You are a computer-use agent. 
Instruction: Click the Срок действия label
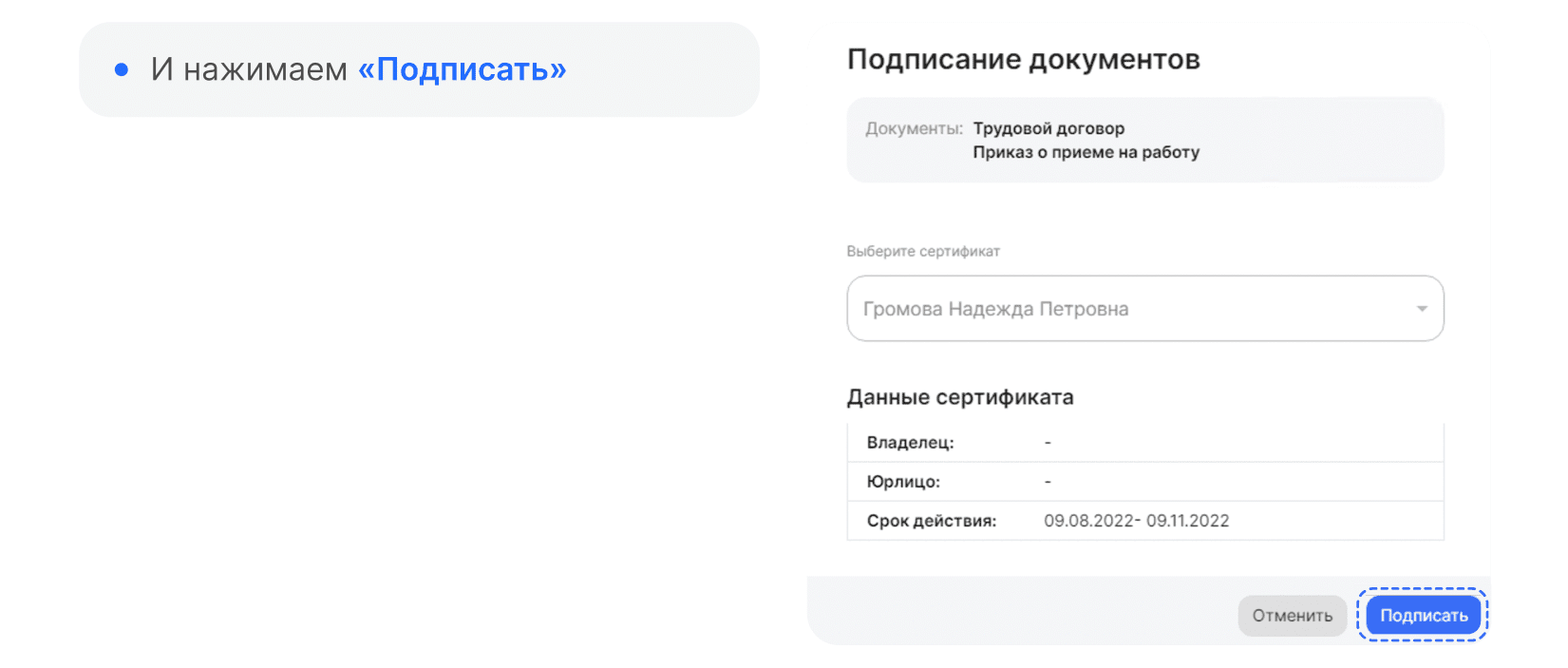[931, 521]
